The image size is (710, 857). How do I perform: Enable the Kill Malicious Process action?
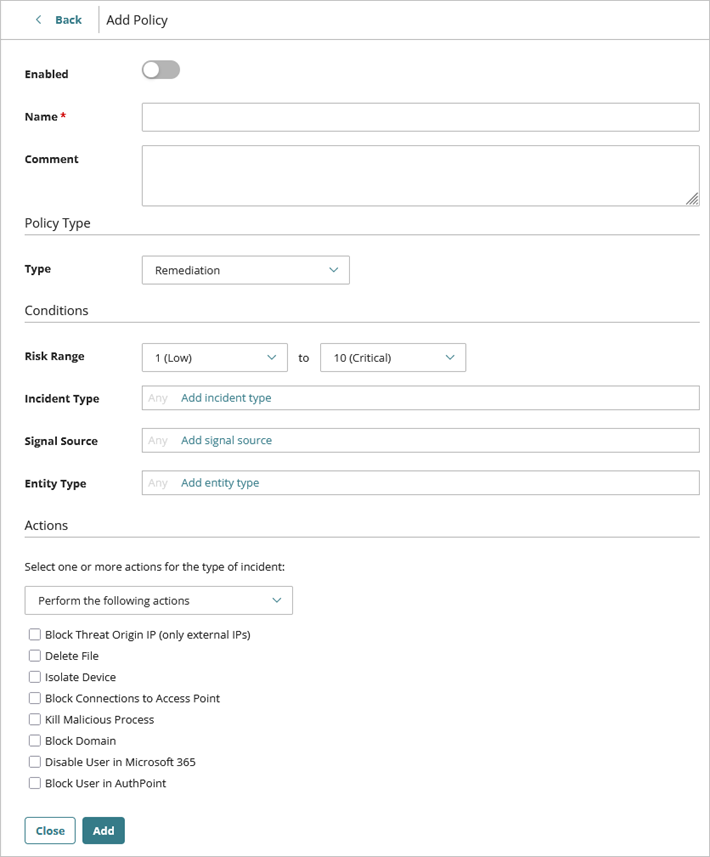coord(34,719)
